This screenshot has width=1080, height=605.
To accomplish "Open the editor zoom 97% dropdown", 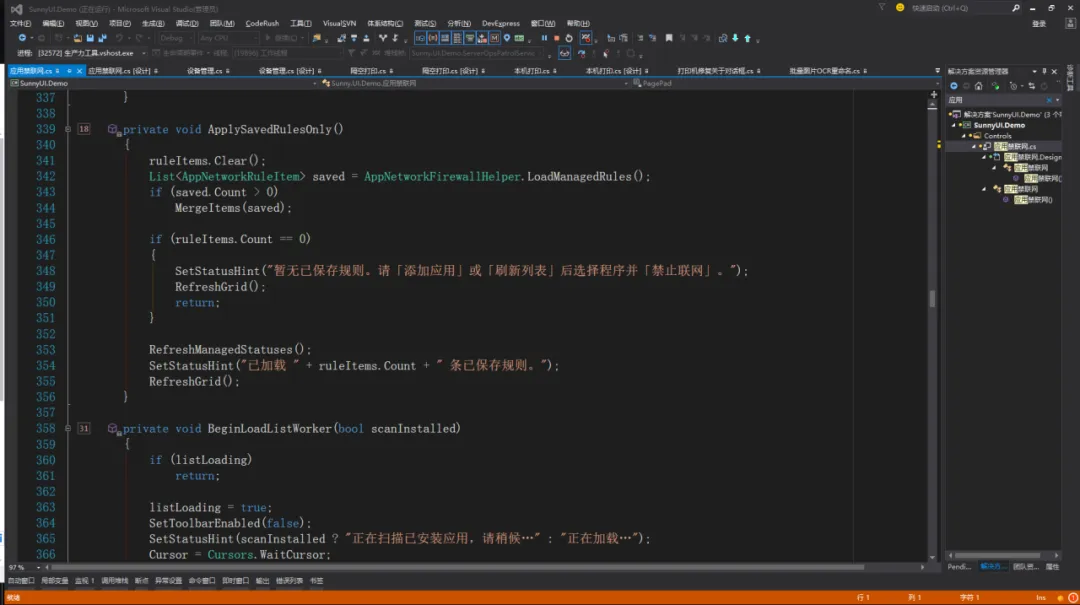I will [38, 568].
